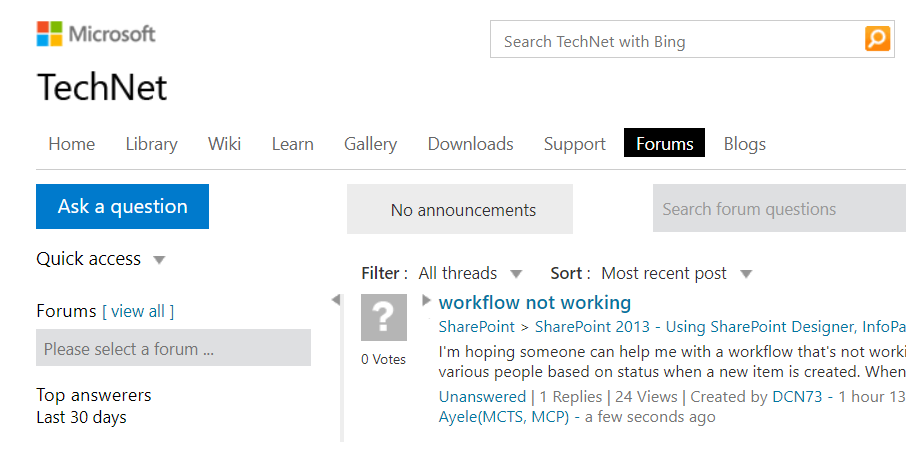Click the '0 Votes' count text
This screenshot has height=457, width=906.
coord(384,359)
